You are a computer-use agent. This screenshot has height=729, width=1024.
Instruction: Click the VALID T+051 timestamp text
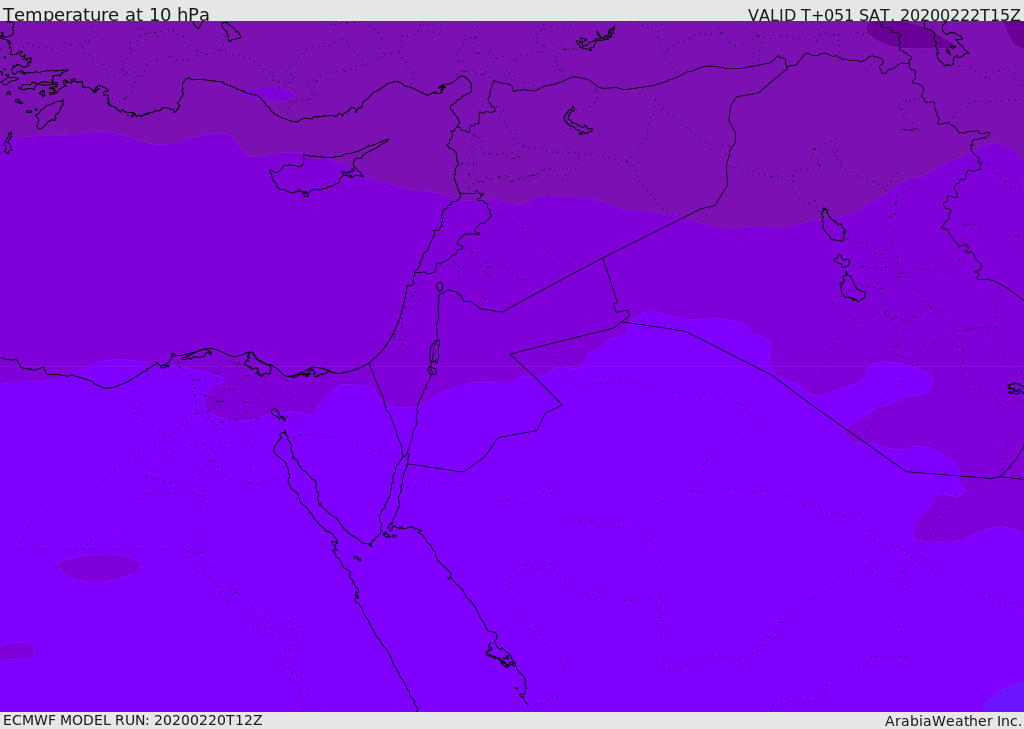coord(883,15)
